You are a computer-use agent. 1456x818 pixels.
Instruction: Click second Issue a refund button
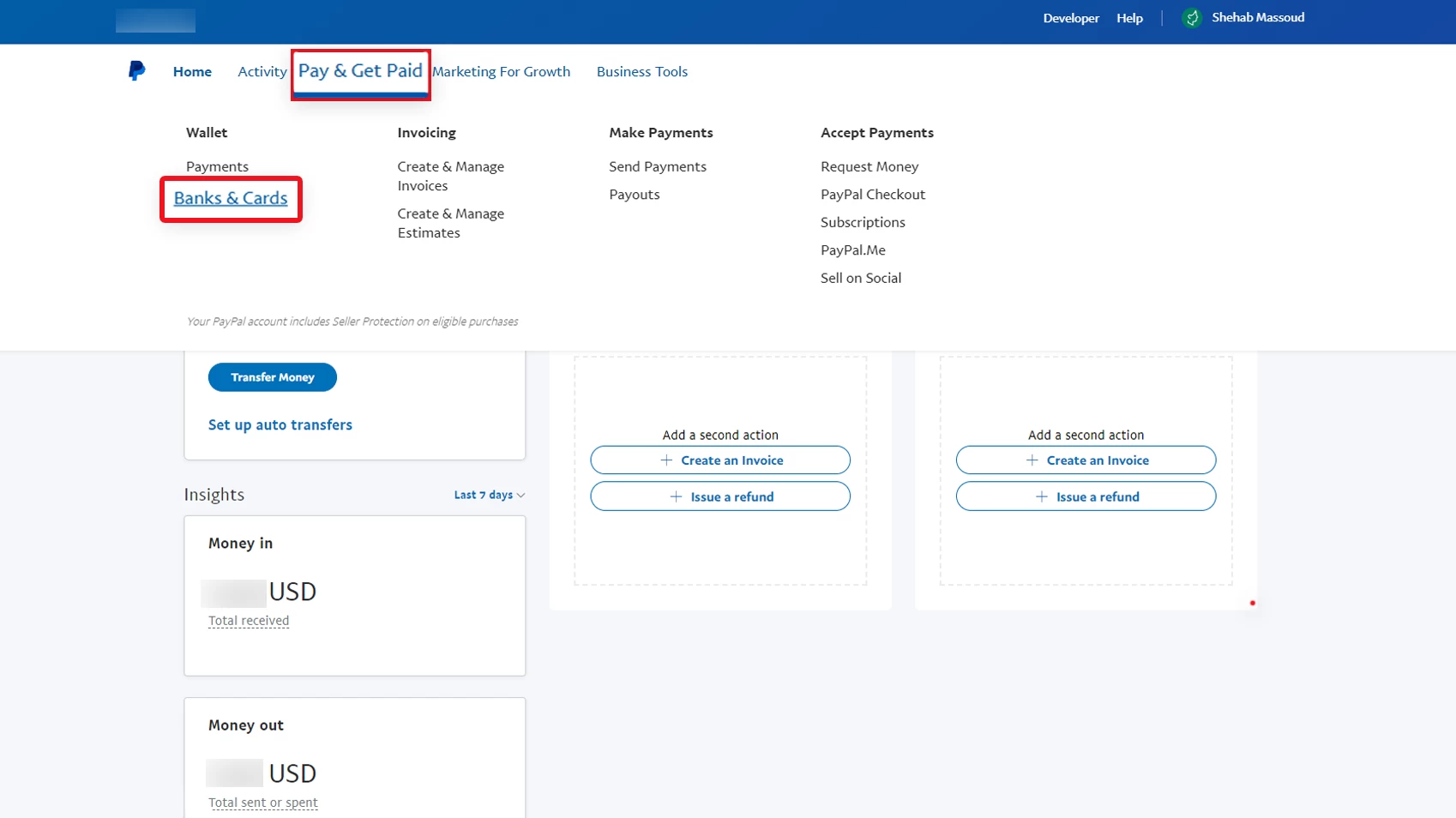(1086, 496)
